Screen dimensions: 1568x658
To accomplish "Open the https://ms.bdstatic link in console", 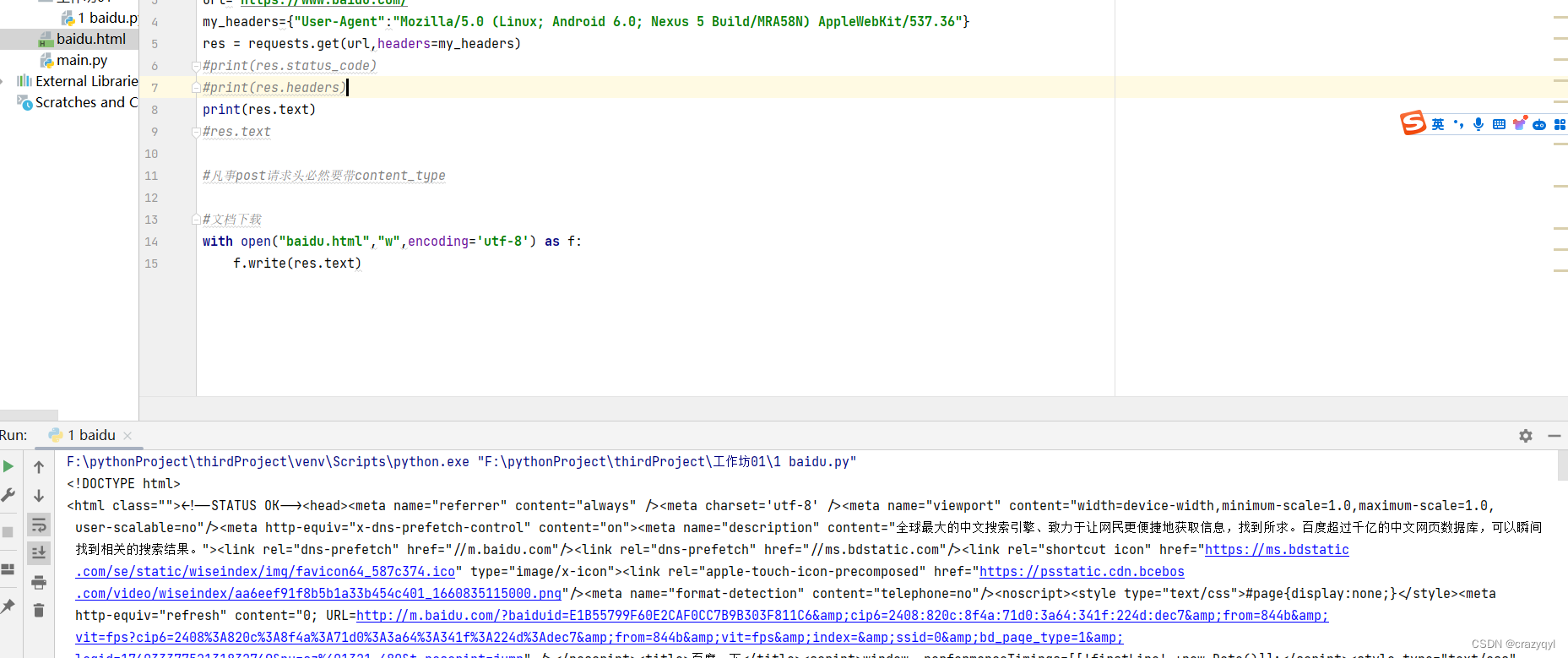I will pos(1277,550).
